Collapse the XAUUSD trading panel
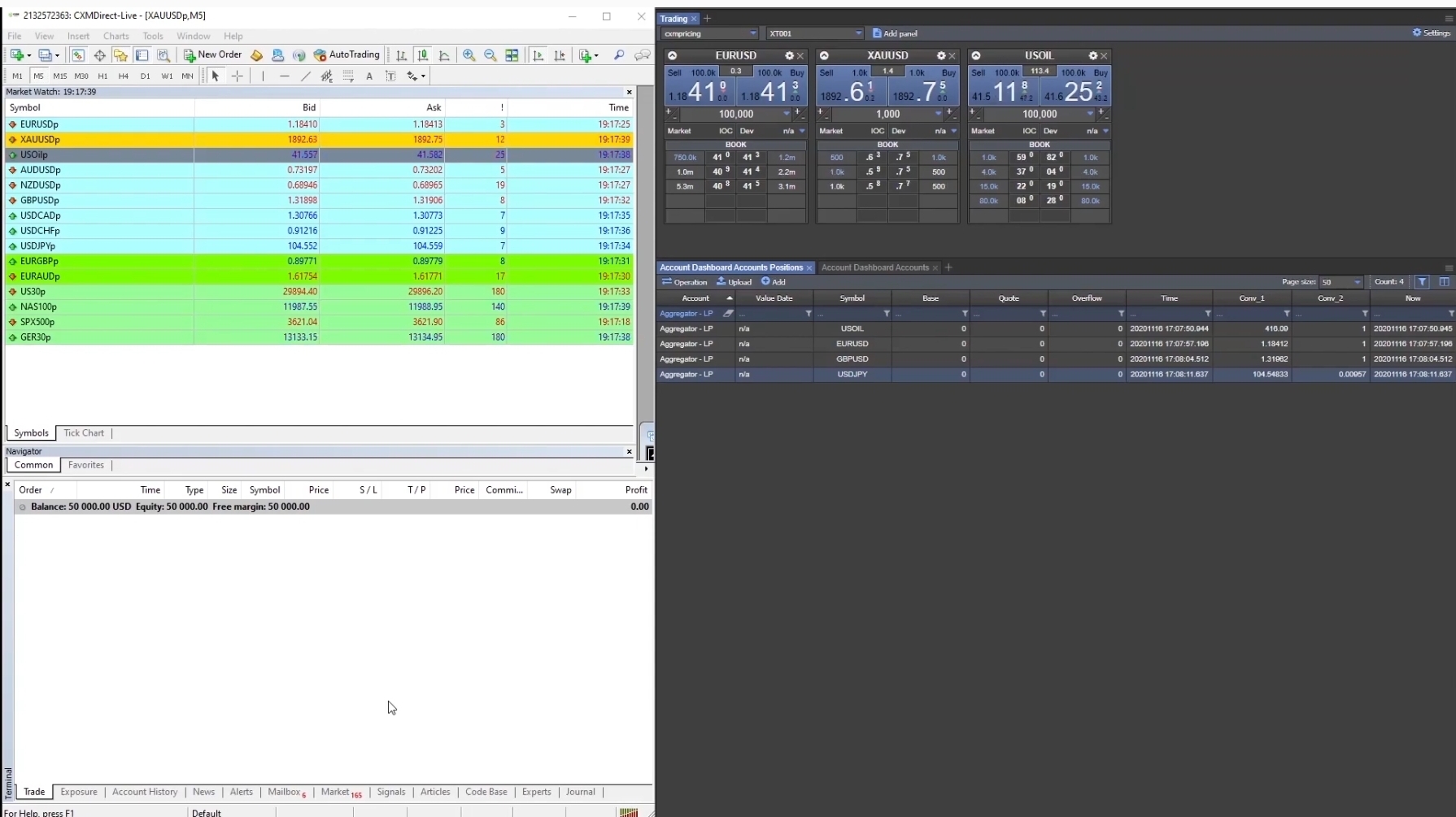The width and height of the screenshot is (1456, 817). click(824, 56)
